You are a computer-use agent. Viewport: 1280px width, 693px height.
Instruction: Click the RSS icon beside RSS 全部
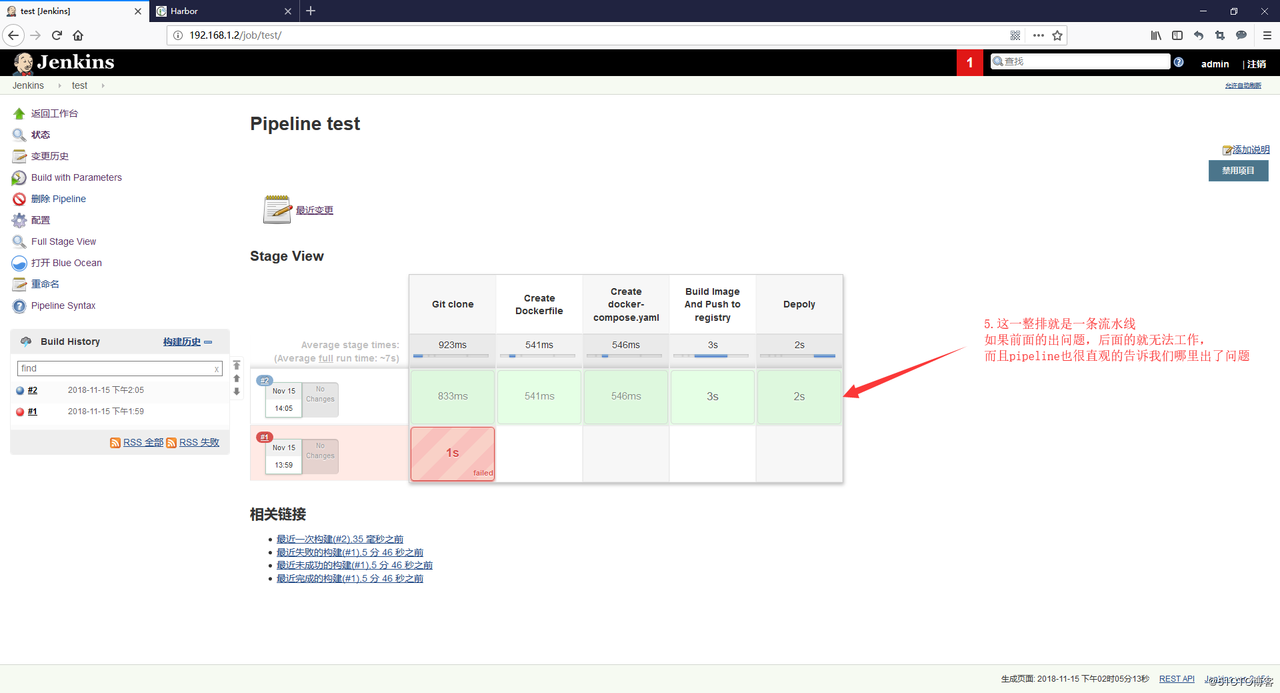(116, 442)
